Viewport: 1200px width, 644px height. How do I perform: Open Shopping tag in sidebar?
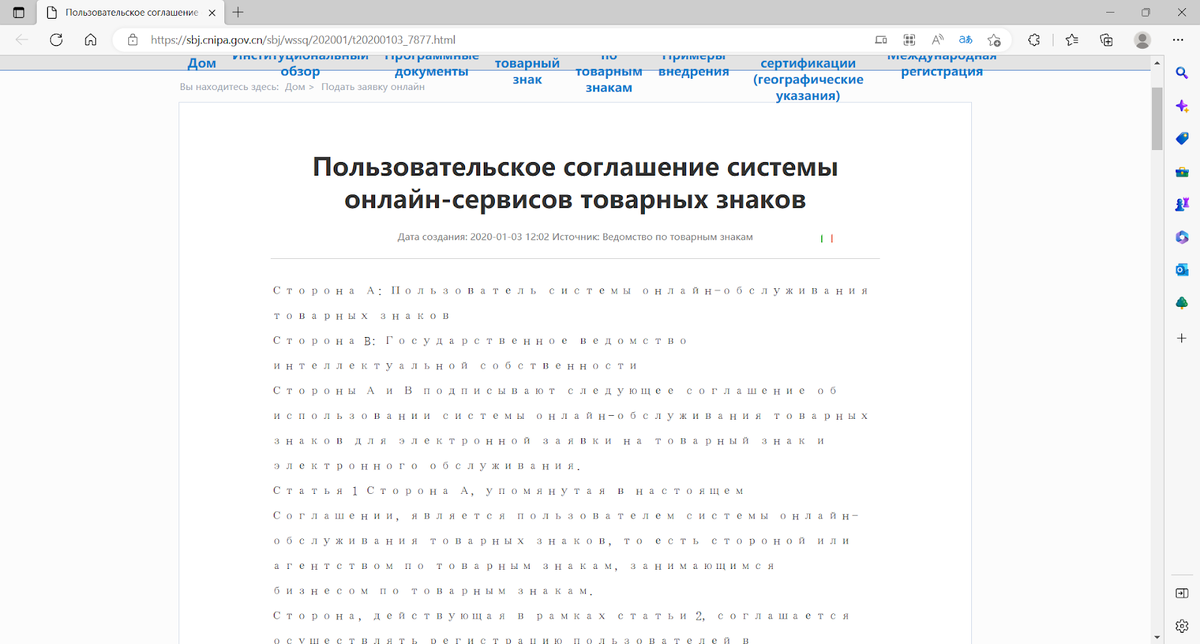(x=1182, y=138)
